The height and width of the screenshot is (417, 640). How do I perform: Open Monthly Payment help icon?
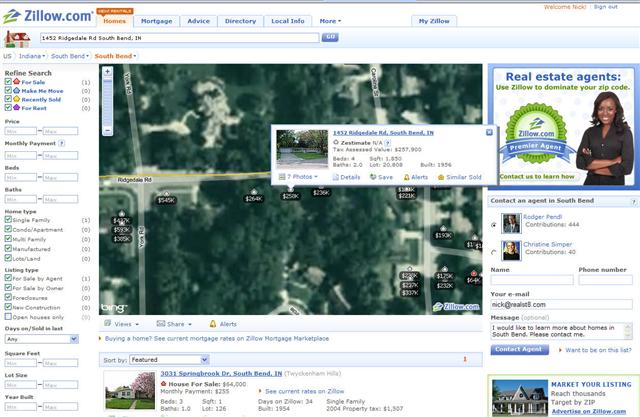[62, 143]
